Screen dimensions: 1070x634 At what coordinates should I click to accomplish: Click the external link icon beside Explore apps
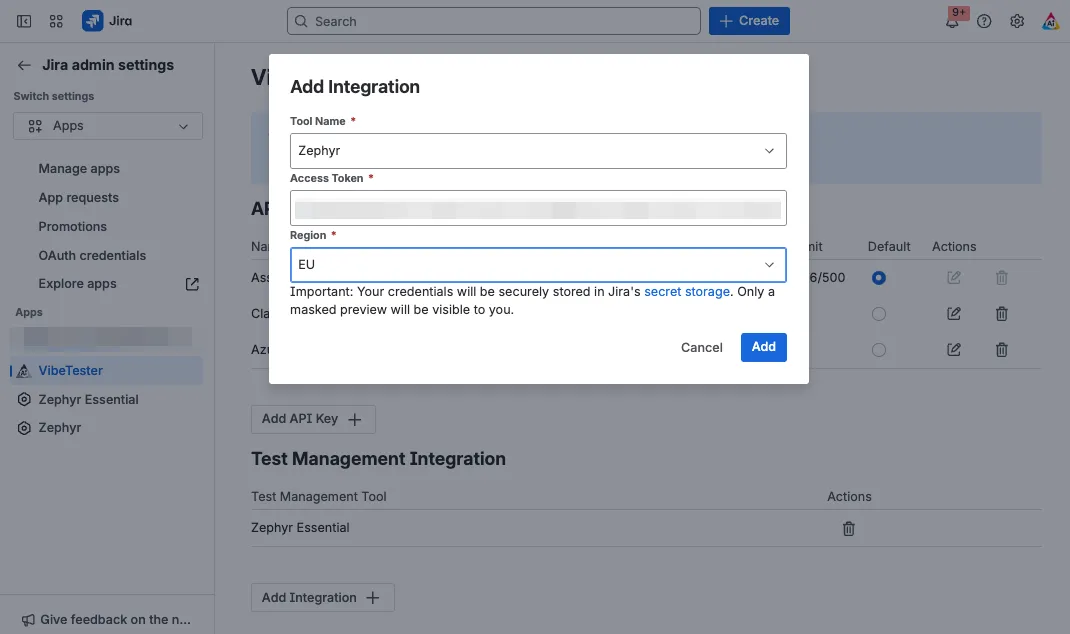(x=192, y=284)
